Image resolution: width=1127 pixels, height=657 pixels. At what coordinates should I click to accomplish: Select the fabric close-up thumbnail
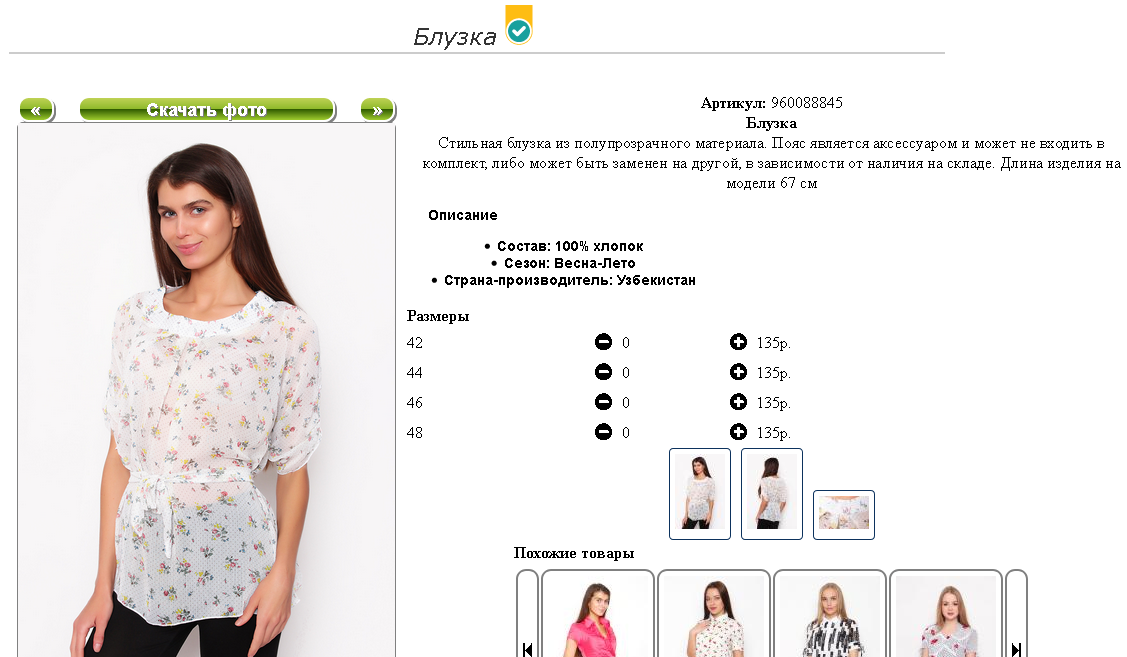coord(844,515)
